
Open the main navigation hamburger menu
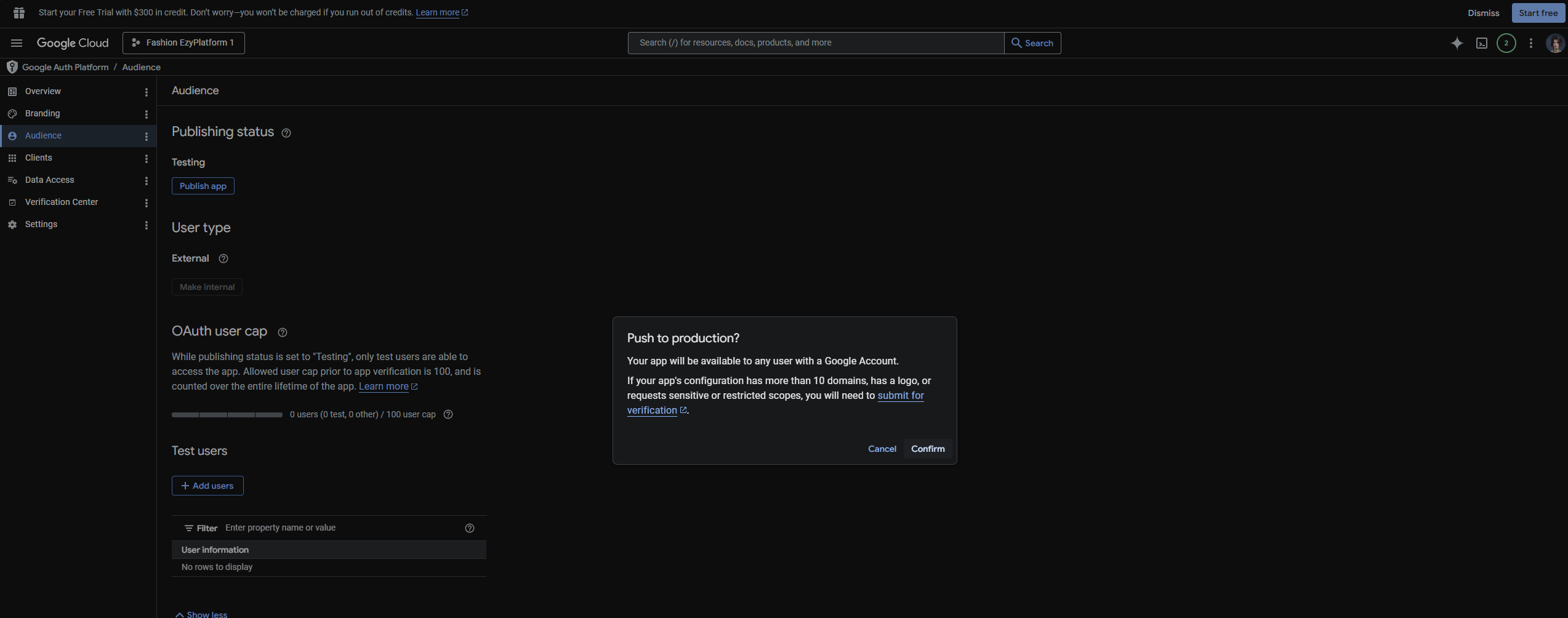(x=17, y=43)
